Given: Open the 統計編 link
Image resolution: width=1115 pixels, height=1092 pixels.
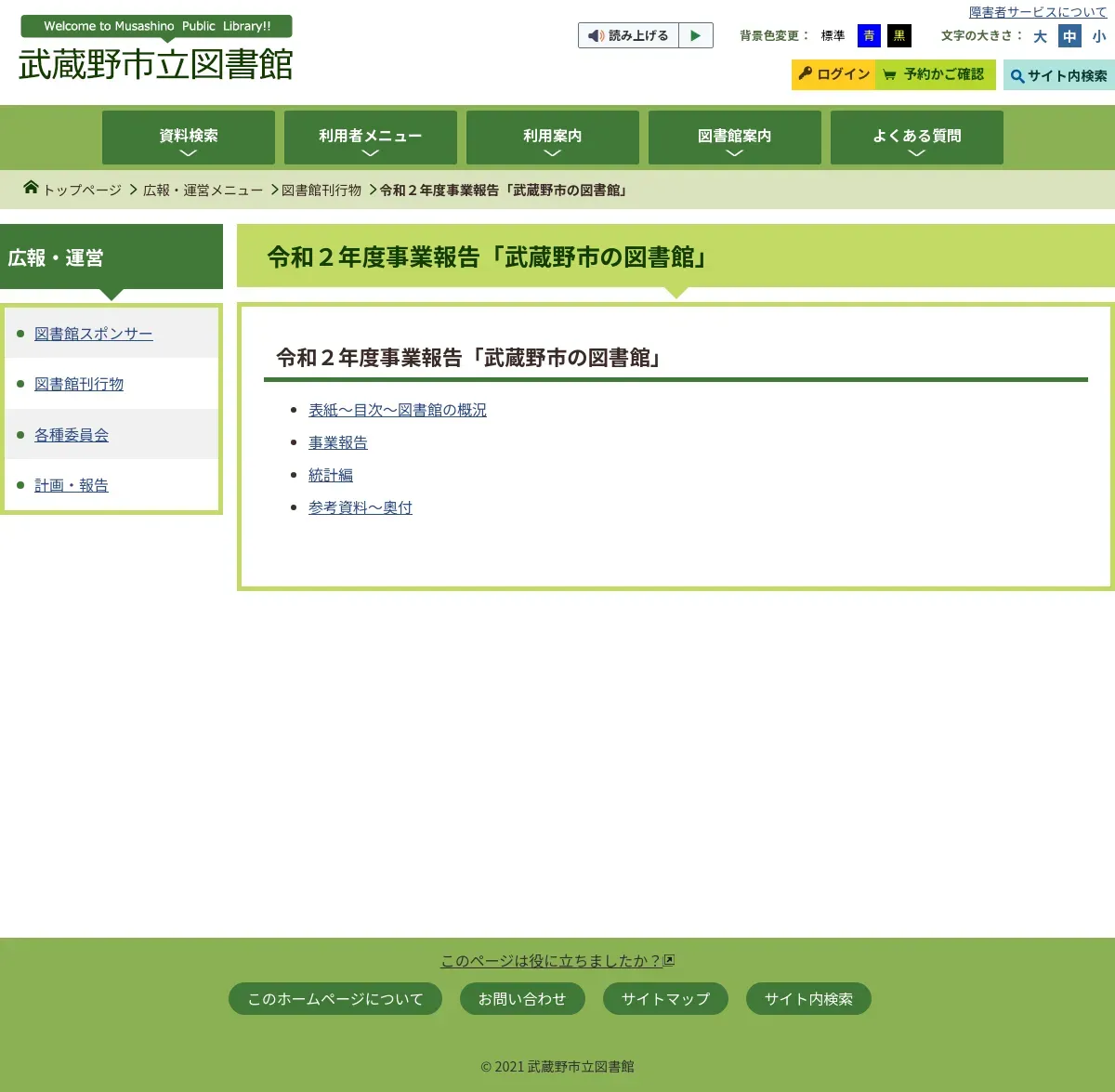Looking at the screenshot, I should click(331, 475).
